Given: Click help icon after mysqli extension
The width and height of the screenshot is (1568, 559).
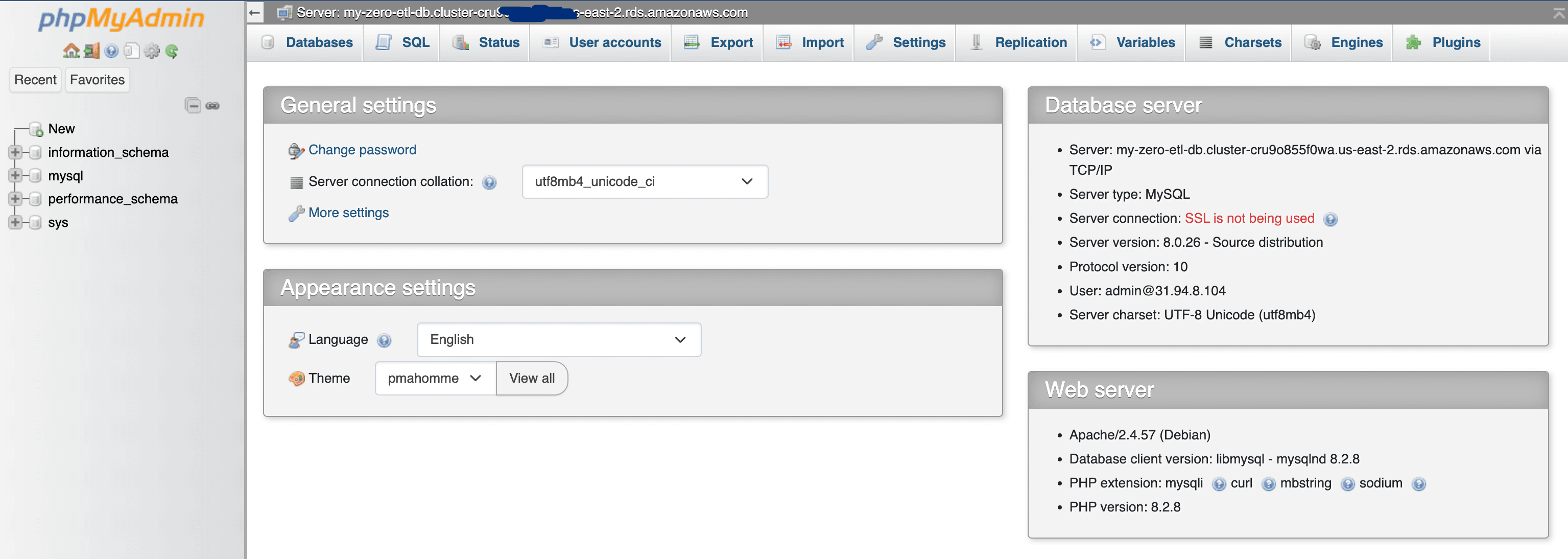Looking at the screenshot, I should [x=1219, y=484].
